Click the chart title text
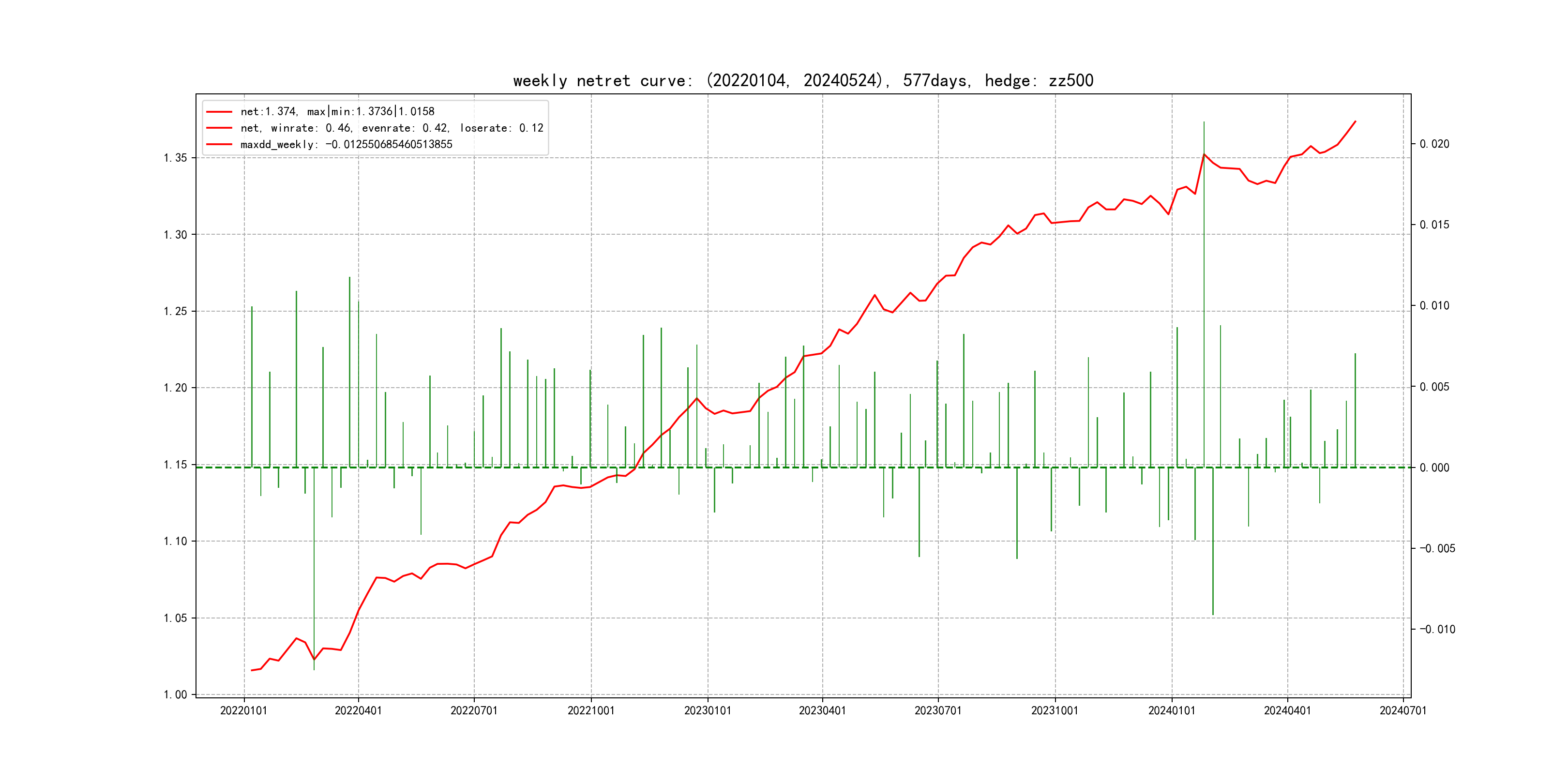The image size is (1568, 784). (803, 80)
